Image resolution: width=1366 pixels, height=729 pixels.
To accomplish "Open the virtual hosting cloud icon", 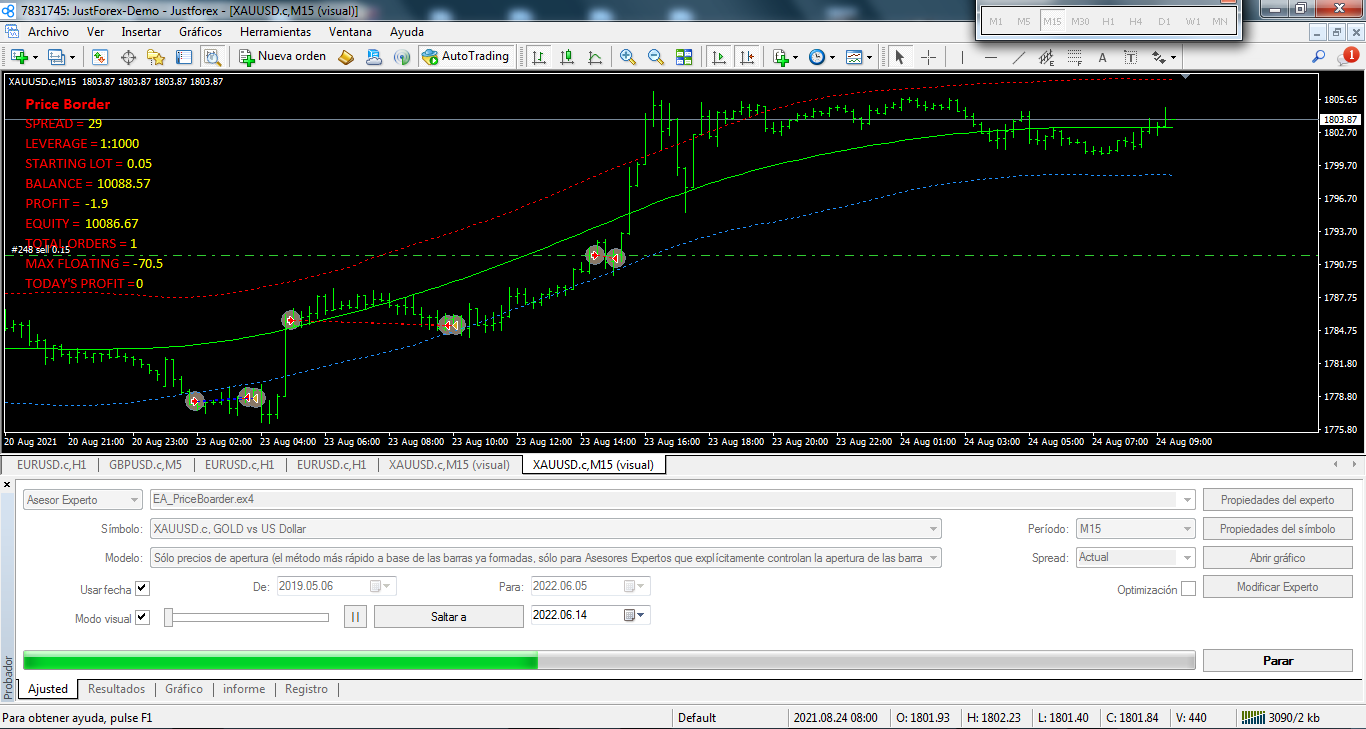I will coord(374,57).
